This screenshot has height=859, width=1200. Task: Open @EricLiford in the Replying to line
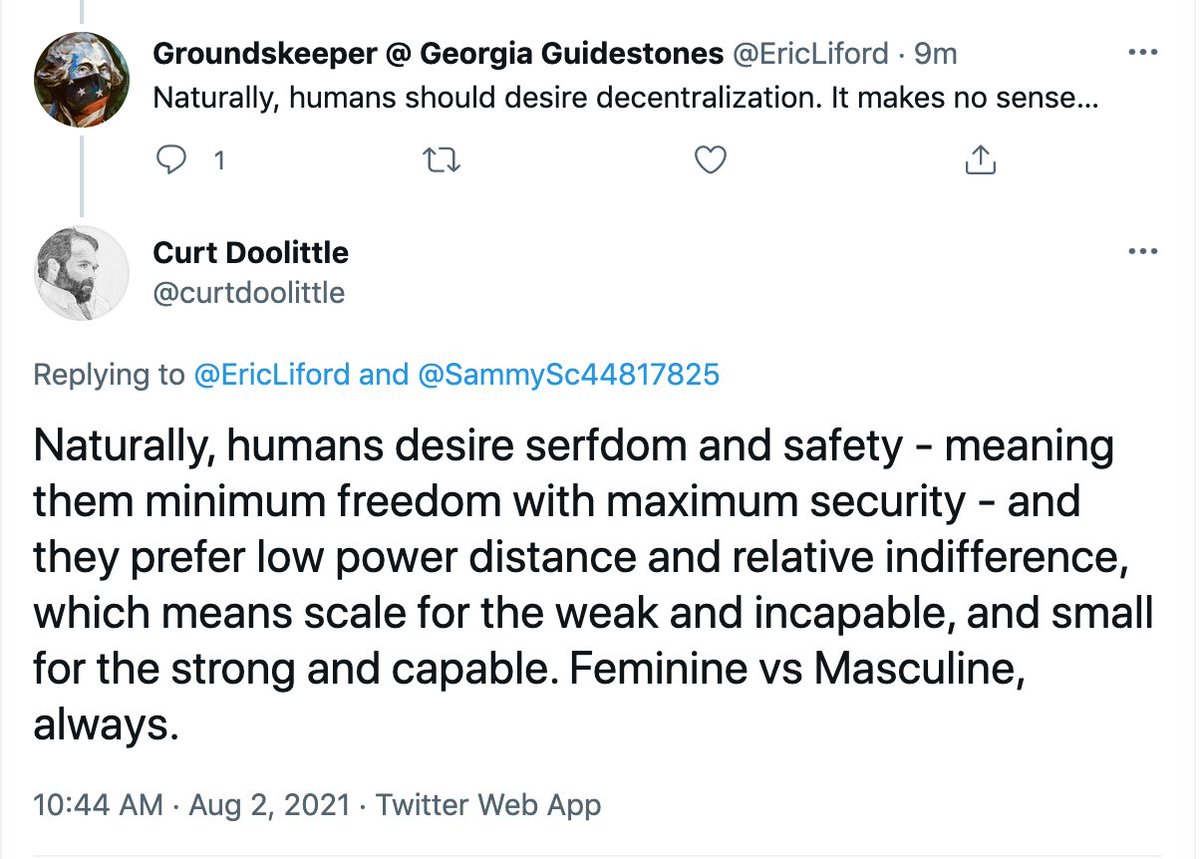(272, 375)
